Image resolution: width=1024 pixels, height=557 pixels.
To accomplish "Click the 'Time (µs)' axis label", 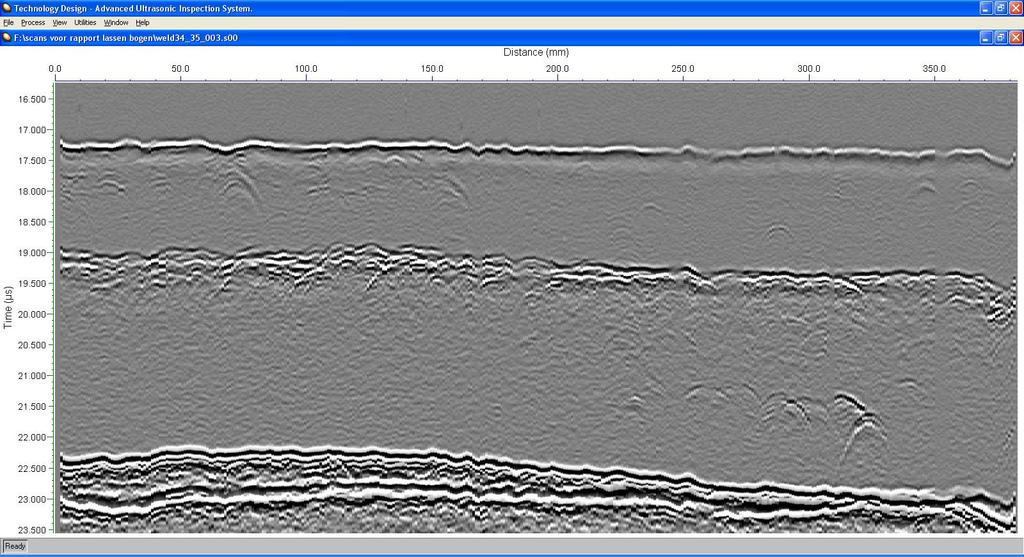I will [x=8, y=307].
